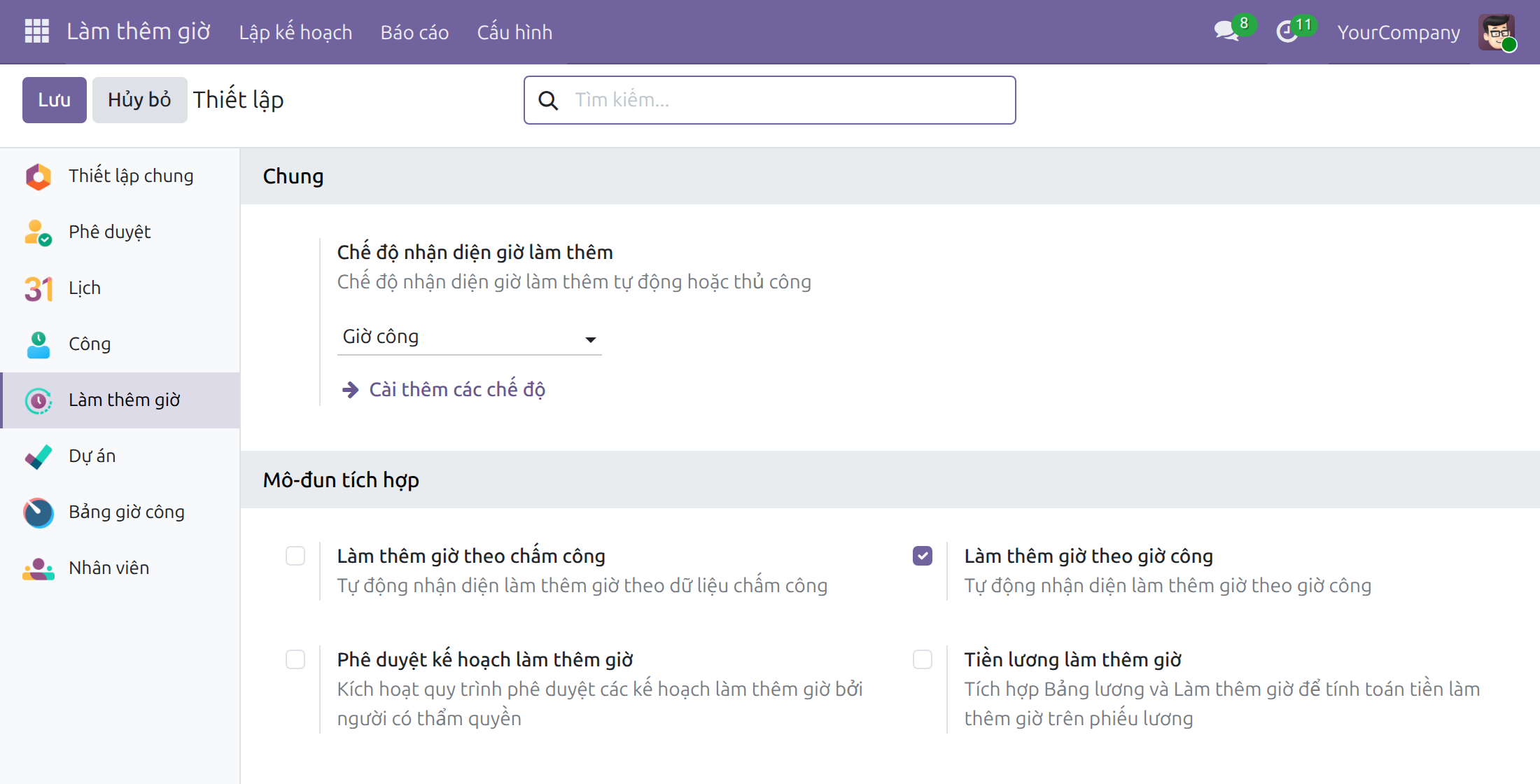Screen dimensions: 1540x784
Task: Click the Lịch calendar 31 icon
Action: (x=38, y=288)
